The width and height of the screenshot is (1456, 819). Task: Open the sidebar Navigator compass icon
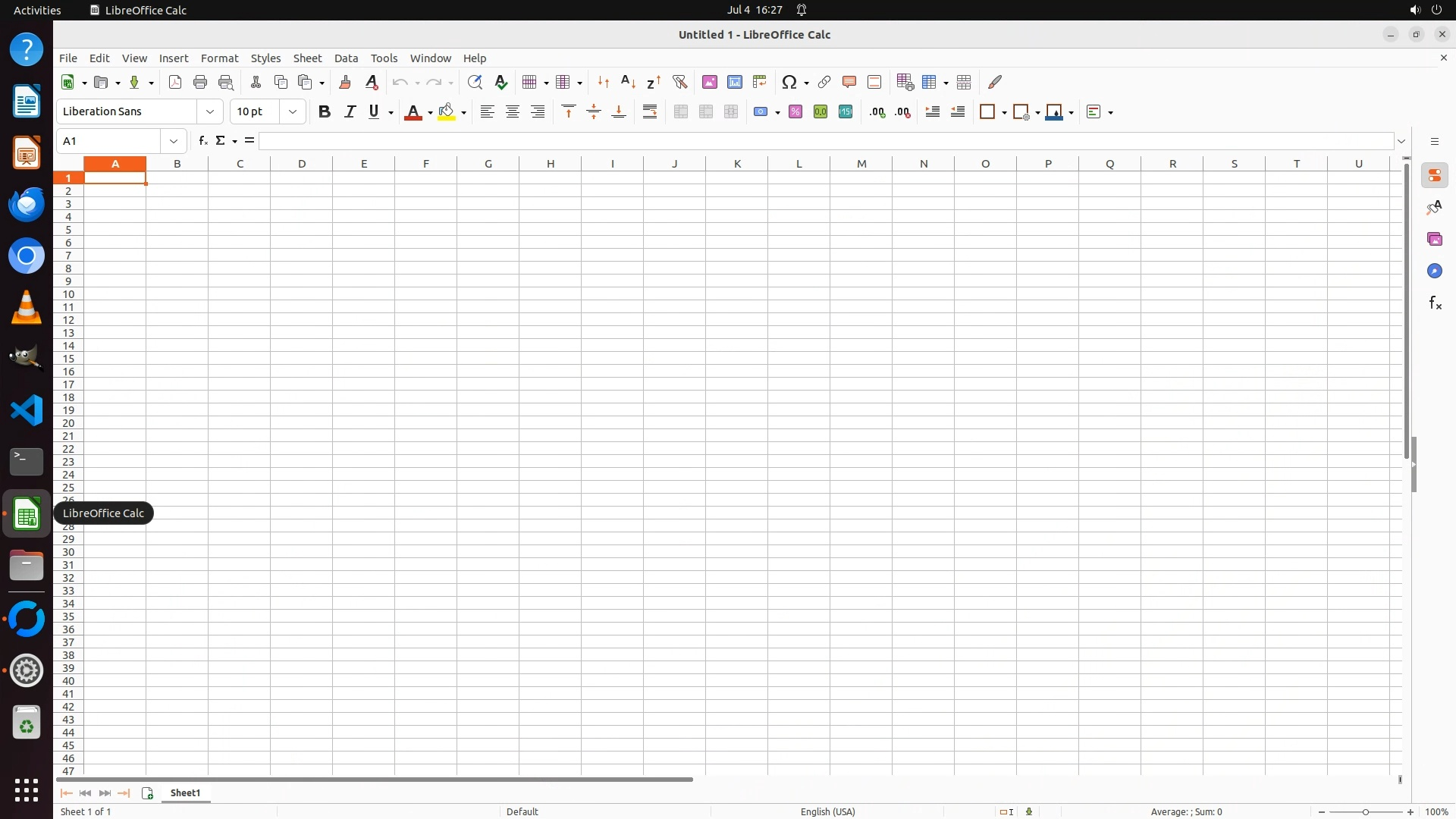pyautogui.click(x=1434, y=271)
